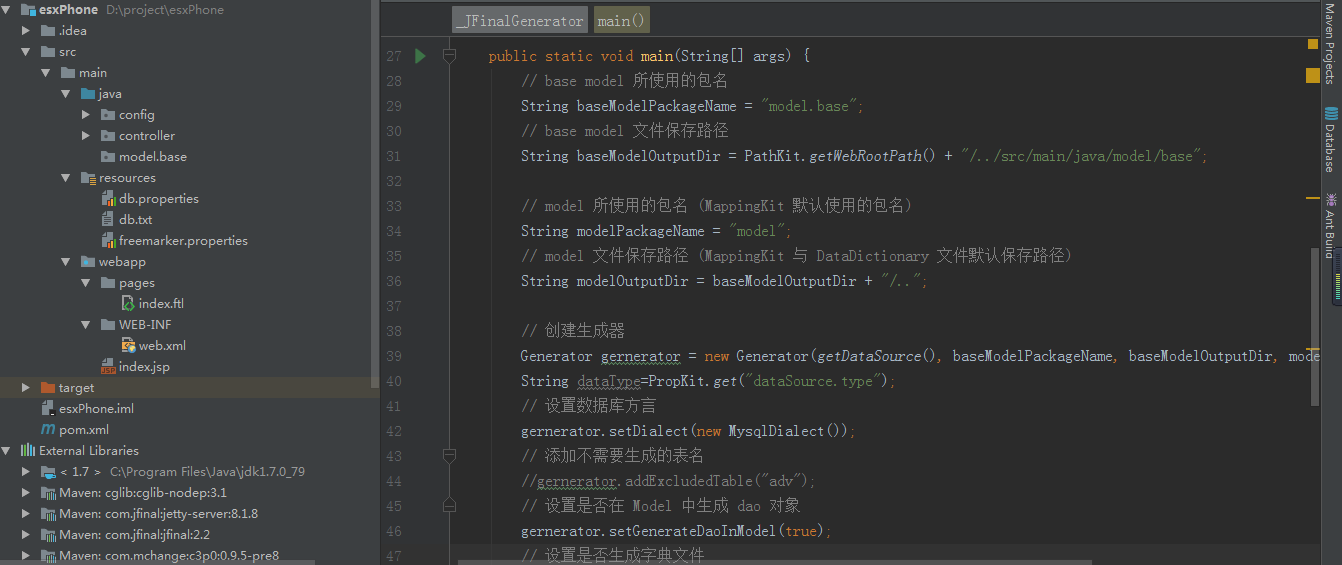The width and height of the screenshot is (1342, 565).
Task: Expand the config package
Action: pos(86,114)
